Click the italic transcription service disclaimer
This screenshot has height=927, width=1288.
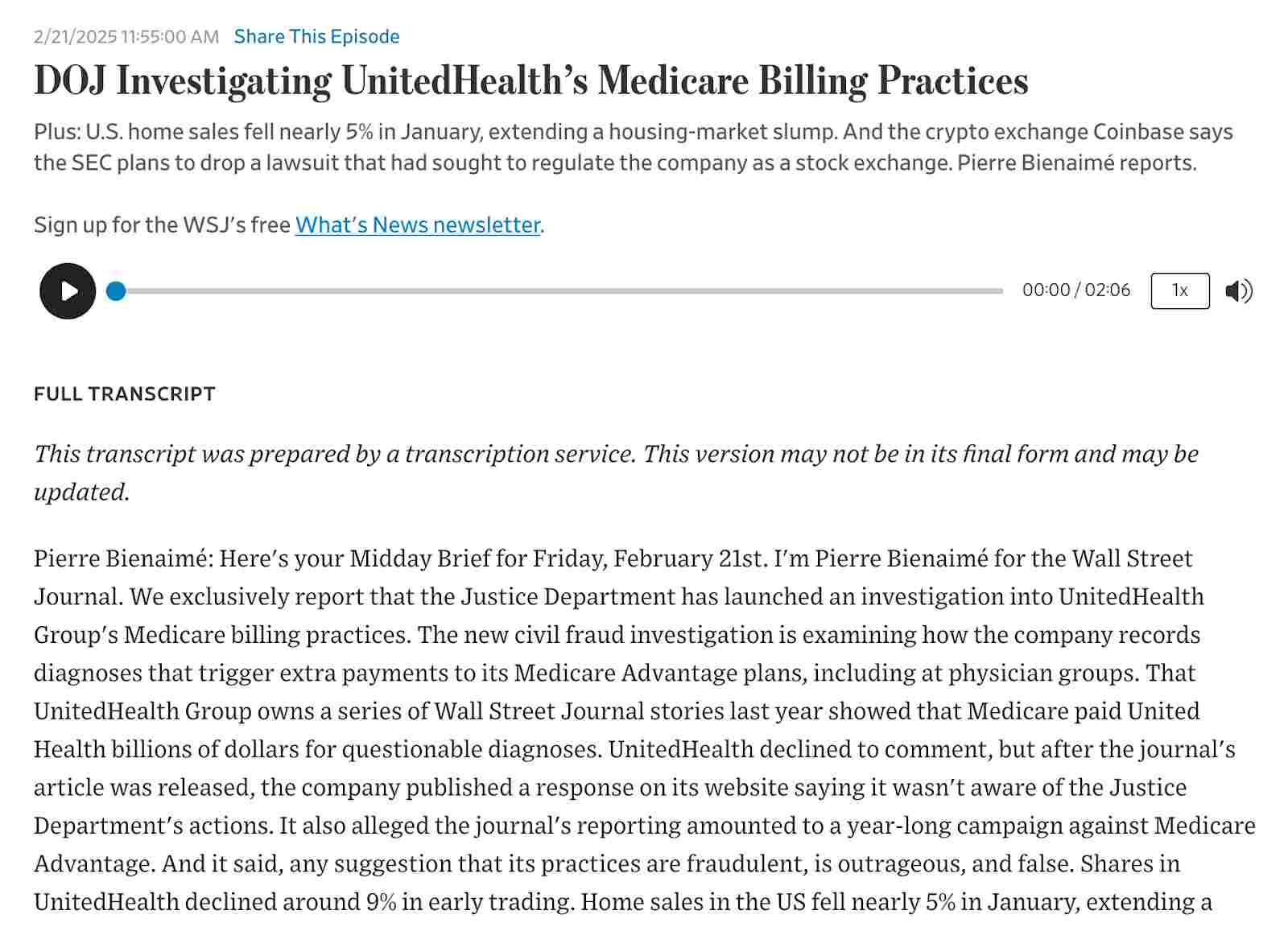click(616, 455)
